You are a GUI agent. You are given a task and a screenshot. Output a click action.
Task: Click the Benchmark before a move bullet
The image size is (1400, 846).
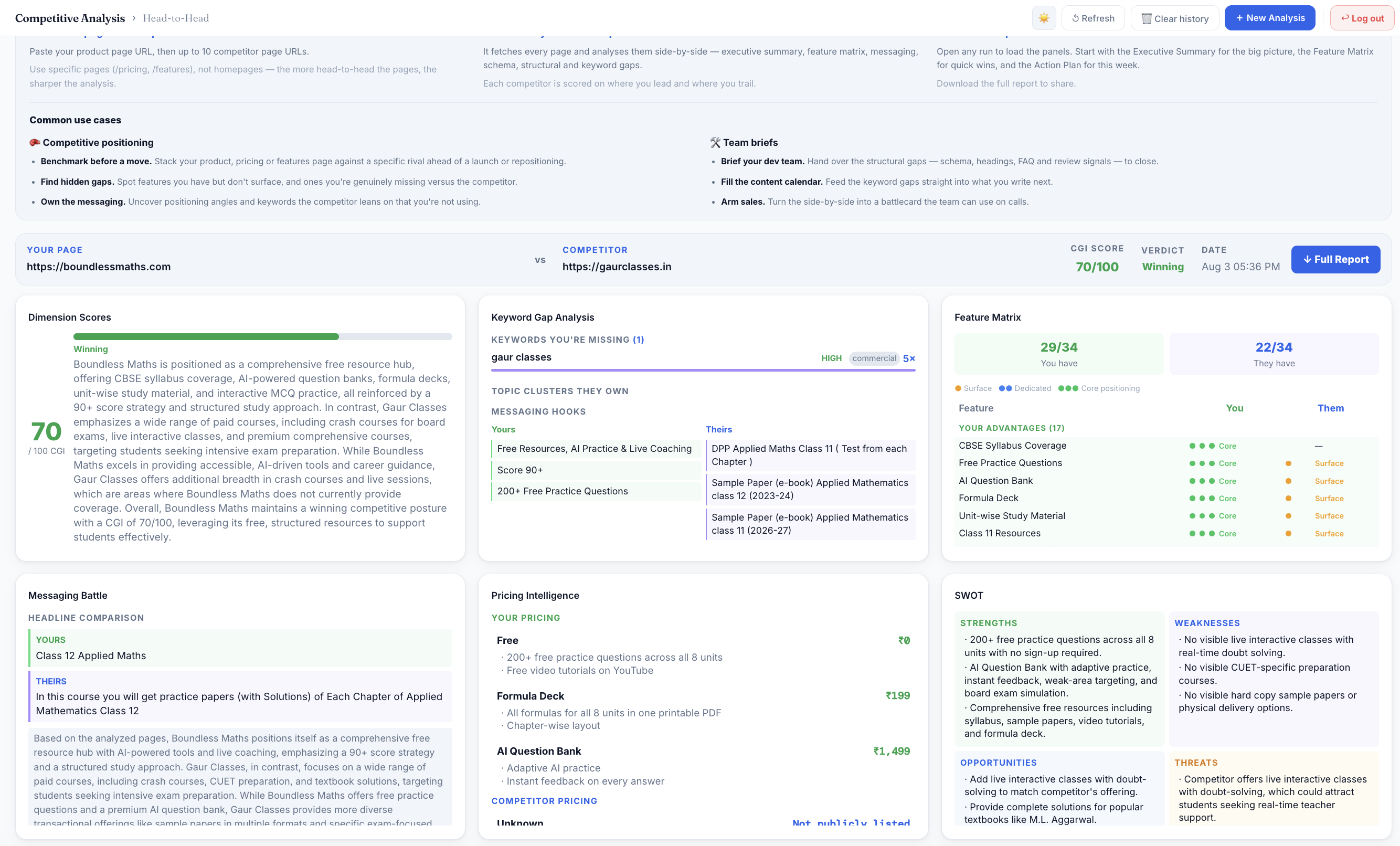(303, 161)
